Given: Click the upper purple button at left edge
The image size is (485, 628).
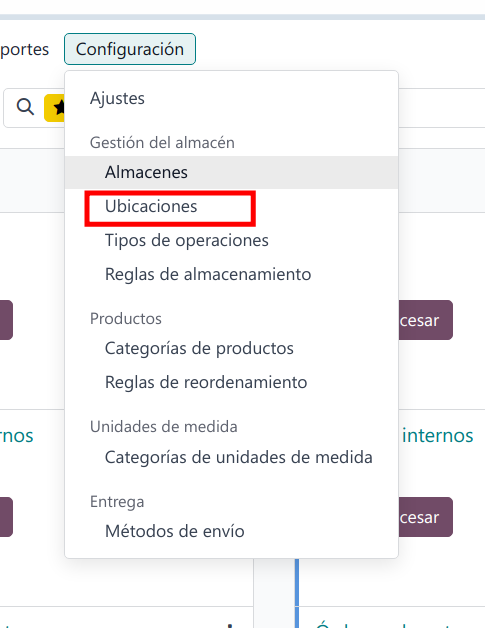Looking at the screenshot, I should click(6, 320).
